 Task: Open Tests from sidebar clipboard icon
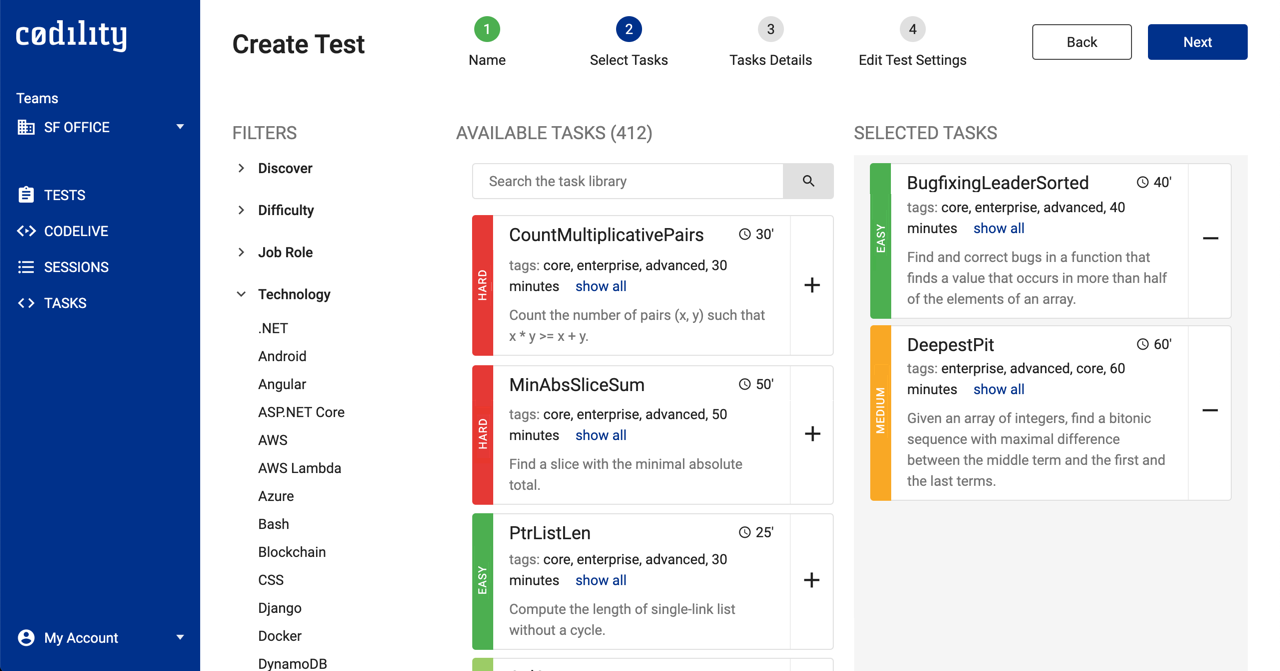[27, 195]
